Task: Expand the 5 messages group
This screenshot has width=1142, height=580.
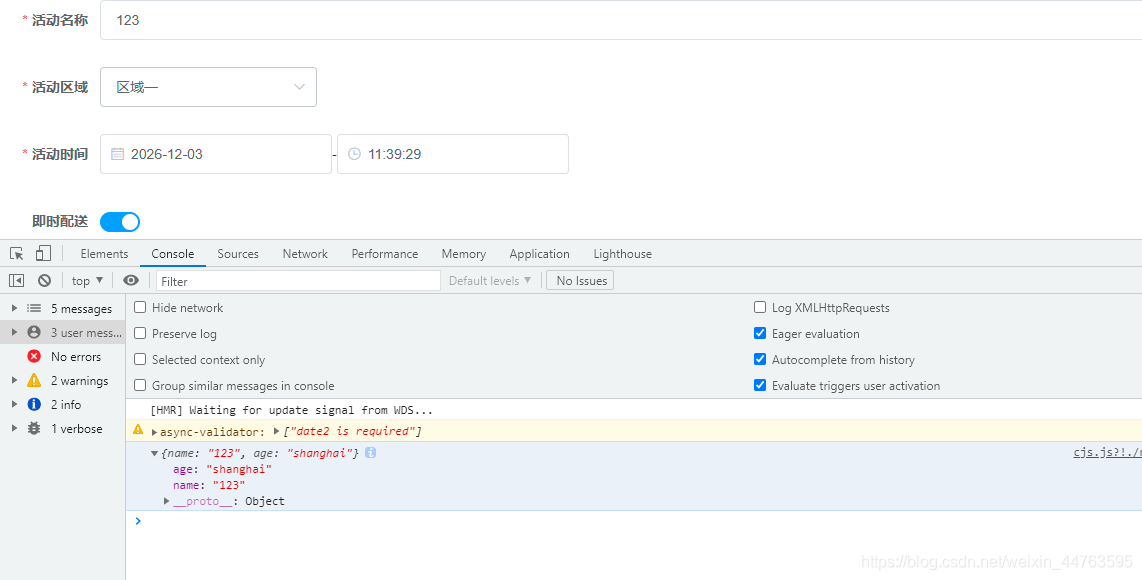Action: [x=15, y=308]
